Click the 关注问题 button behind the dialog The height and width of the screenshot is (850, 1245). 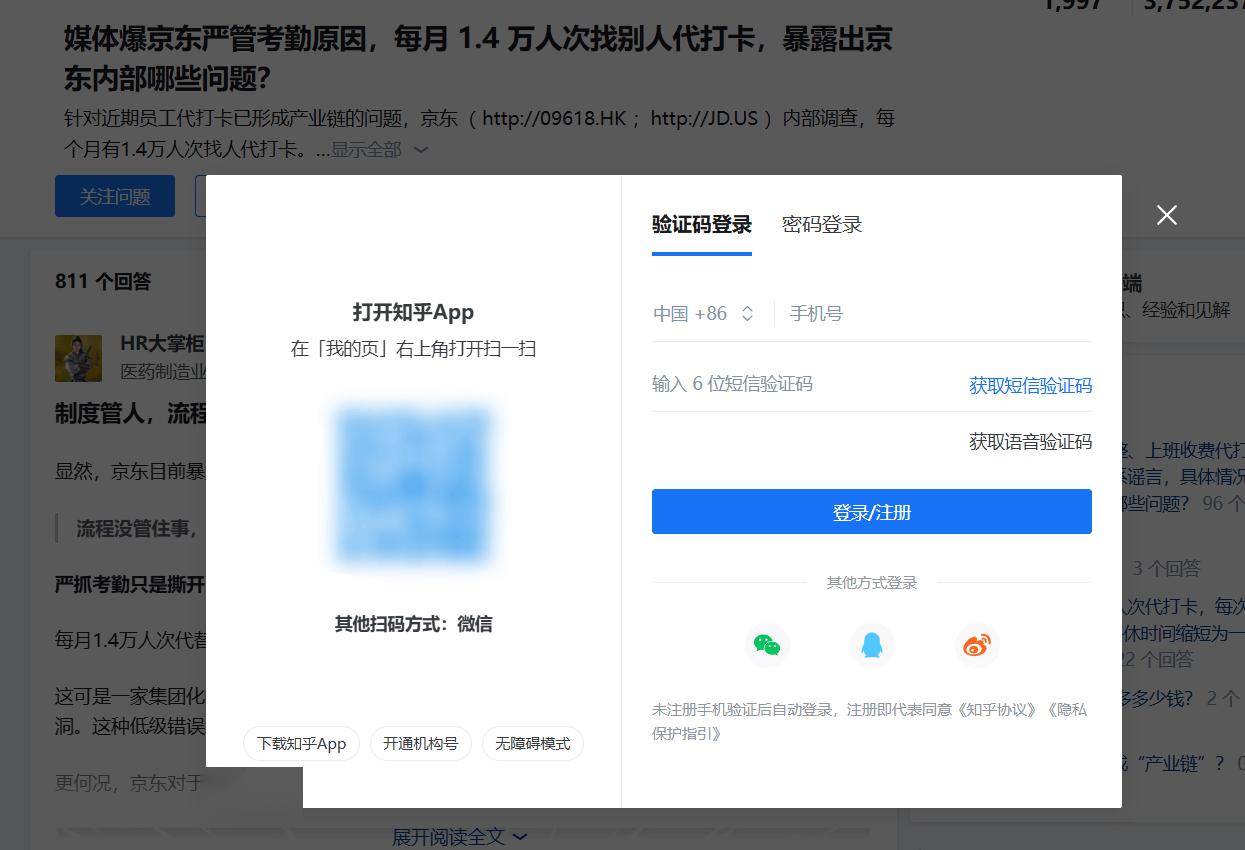[x=115, y=196]
